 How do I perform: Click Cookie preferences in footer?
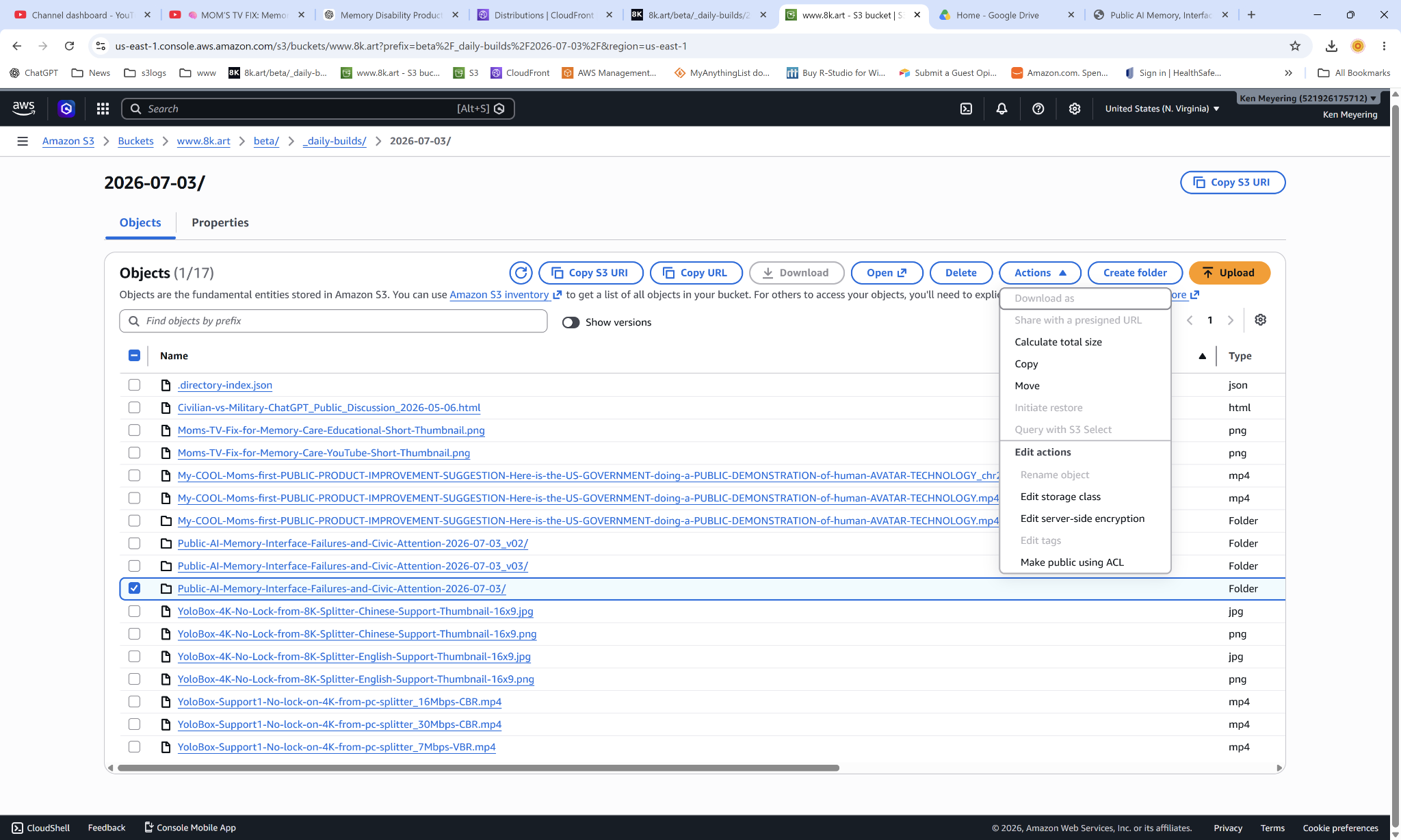[1340, 828]
